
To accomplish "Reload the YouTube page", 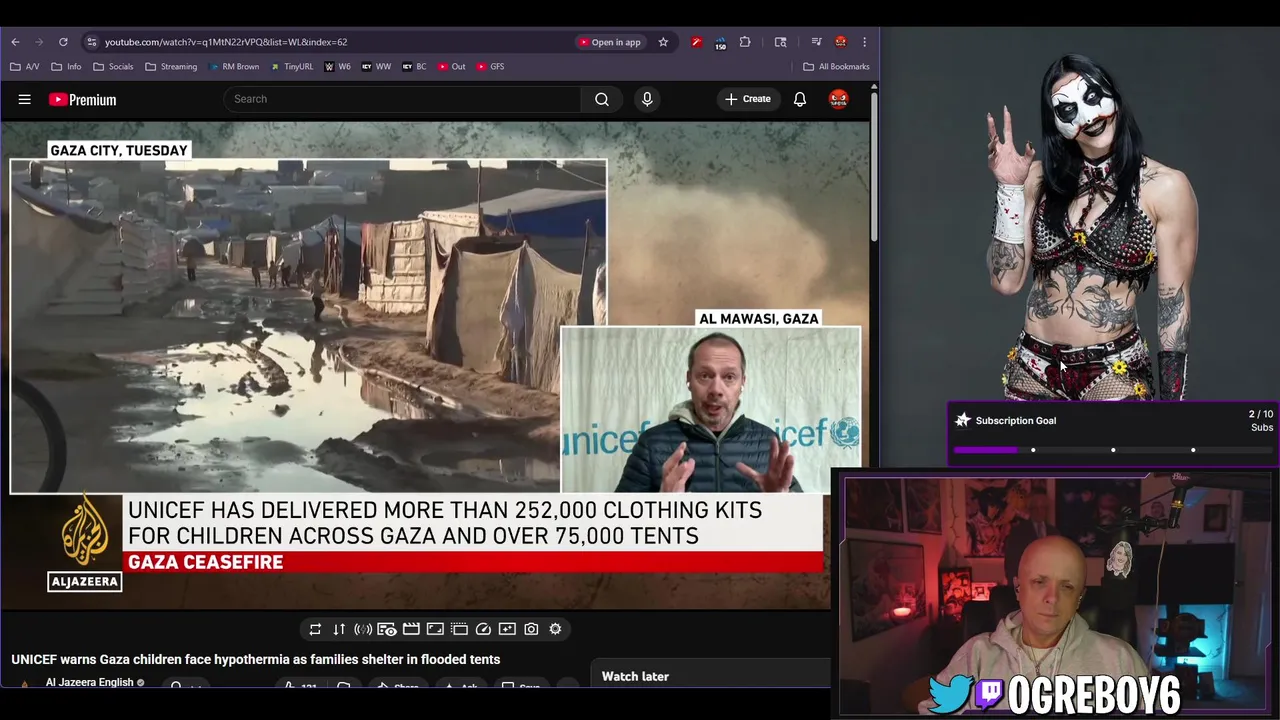I will pos(63,42).
